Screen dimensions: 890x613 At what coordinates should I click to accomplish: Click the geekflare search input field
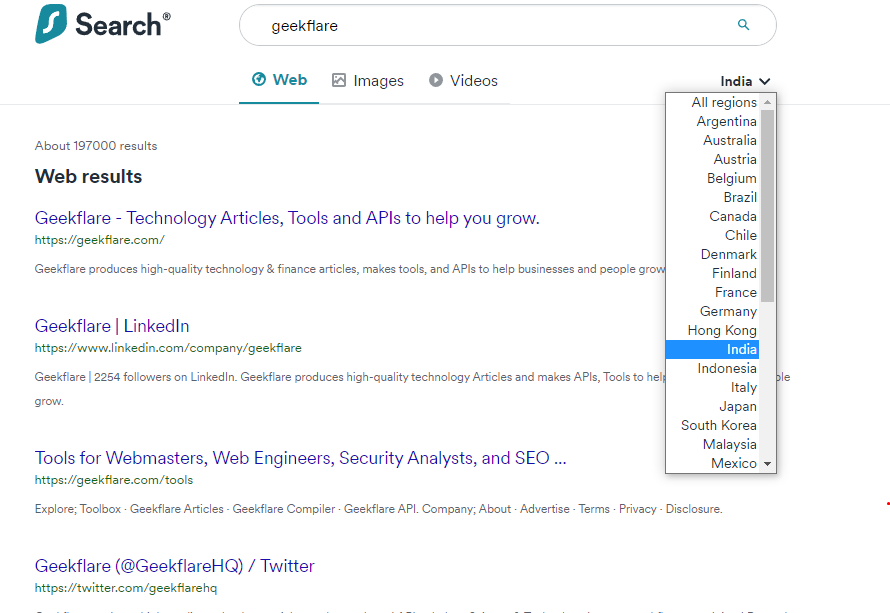[490, 26]
